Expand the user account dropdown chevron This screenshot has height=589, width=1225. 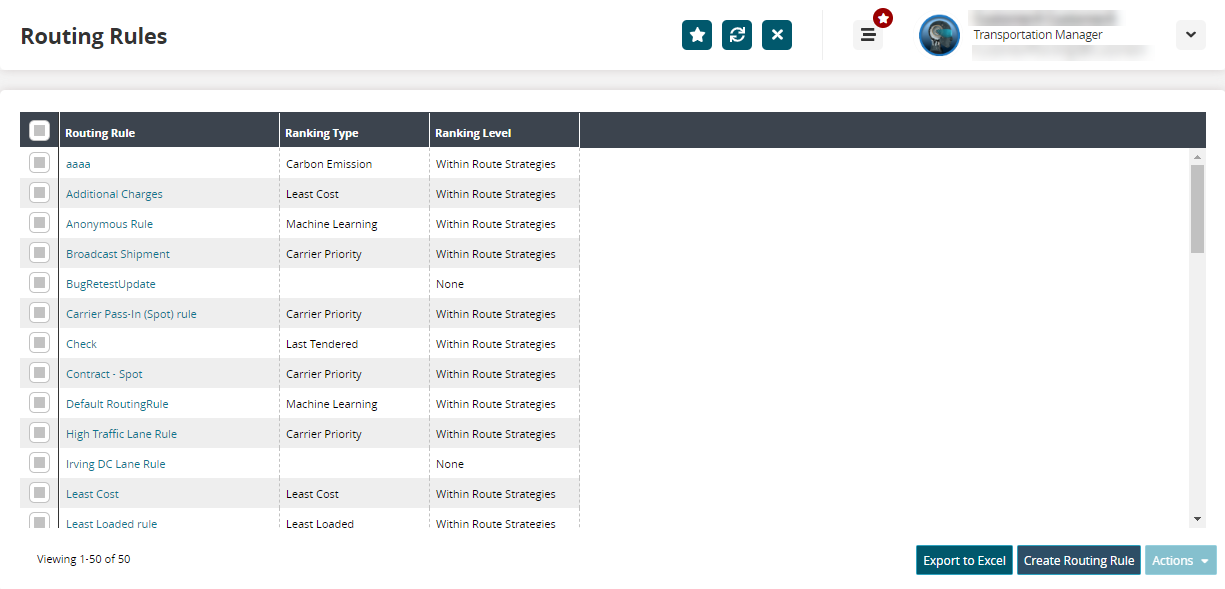[x=1190, y=35]
